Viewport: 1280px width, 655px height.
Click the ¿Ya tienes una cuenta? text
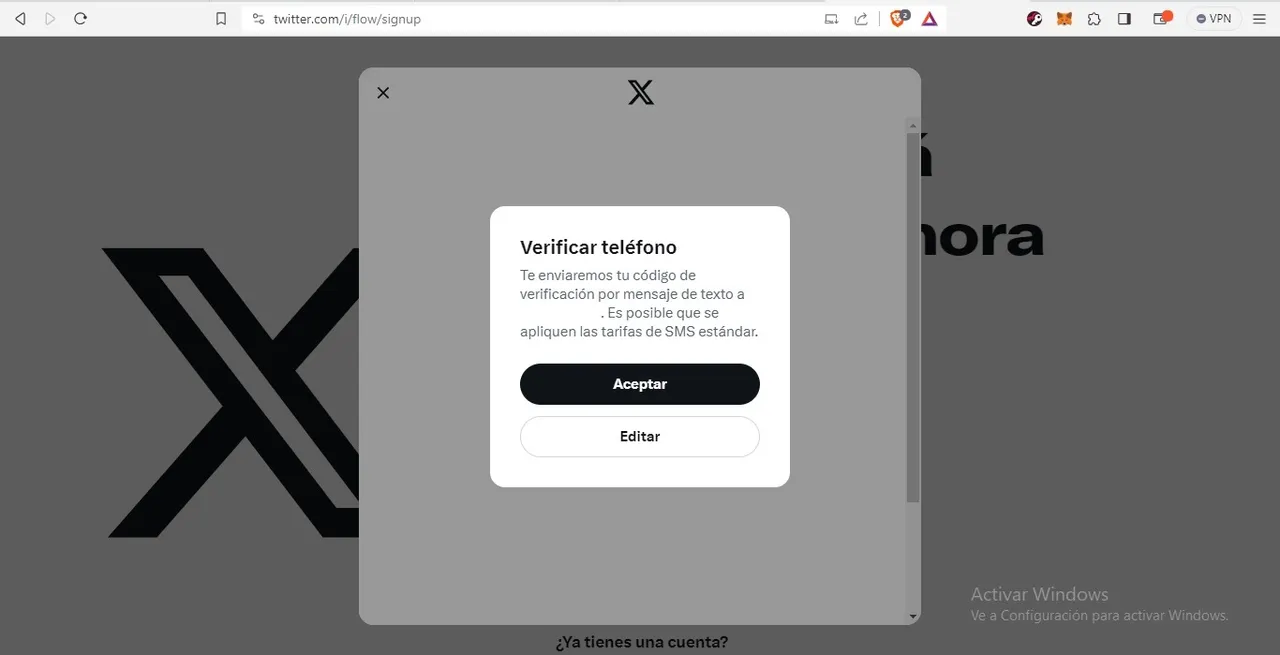tap(642, 642)
